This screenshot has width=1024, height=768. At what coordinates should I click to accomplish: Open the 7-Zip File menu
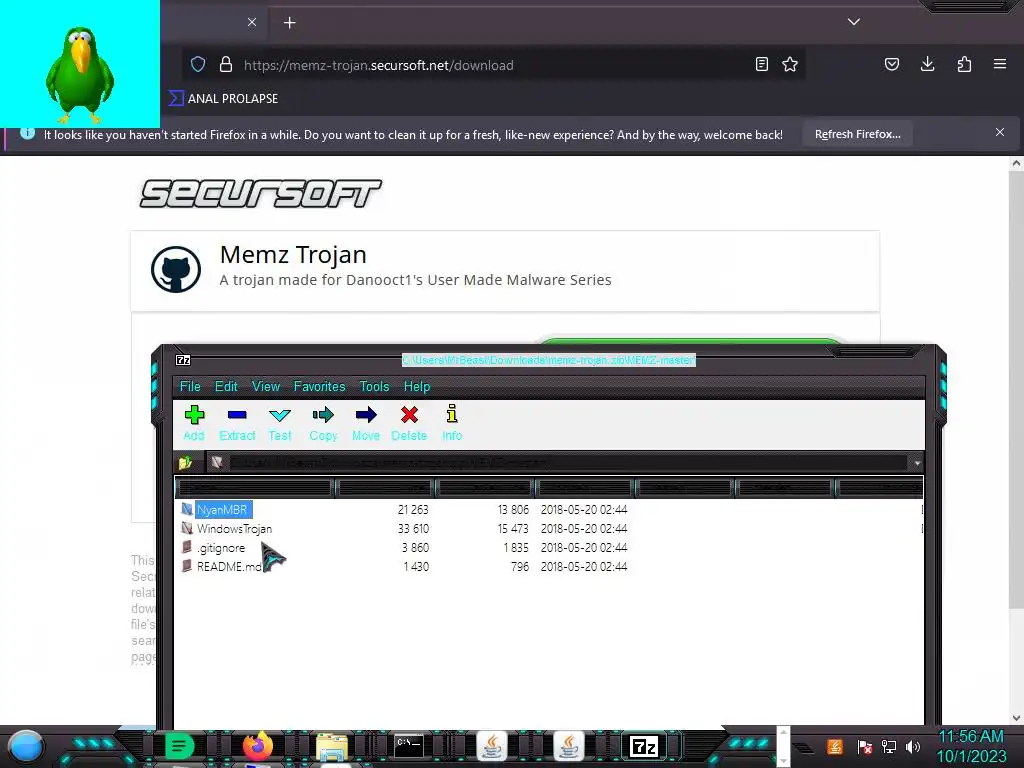[x=190, y=386]
